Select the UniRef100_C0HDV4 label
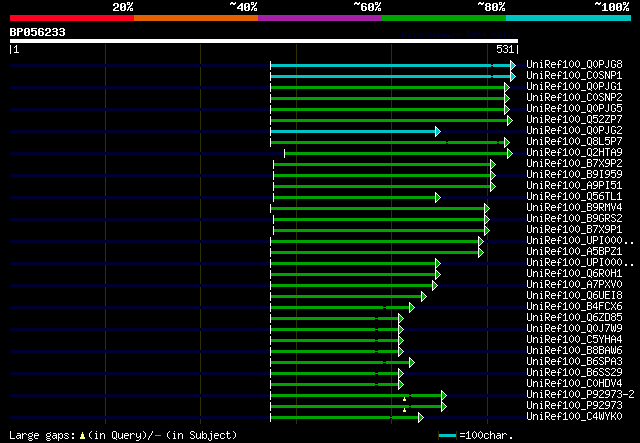The image size is (640, 443). coord(574,384)
